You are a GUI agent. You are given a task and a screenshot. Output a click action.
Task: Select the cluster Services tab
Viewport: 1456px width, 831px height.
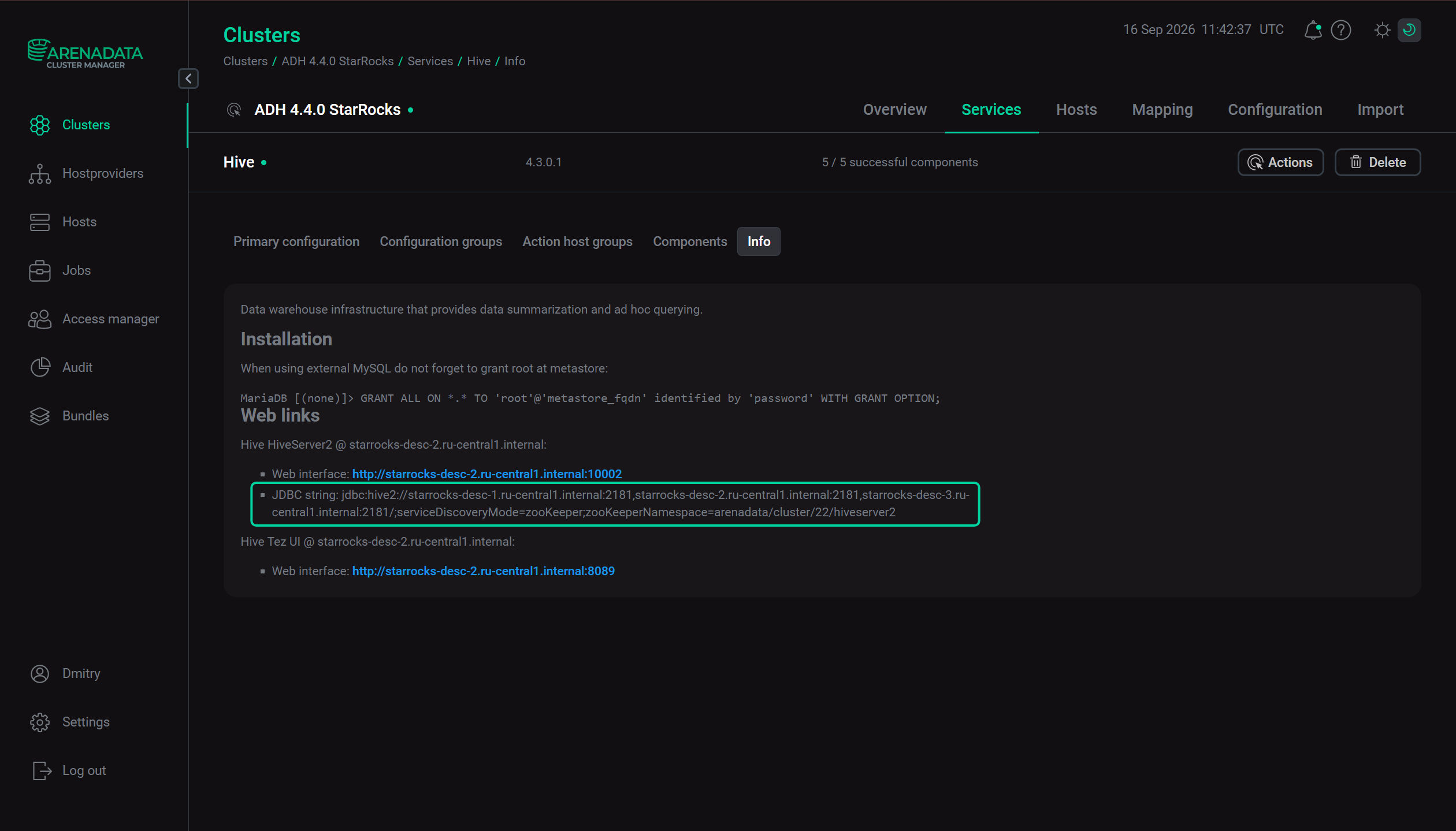pyautogui.click(x=991, y=110)
